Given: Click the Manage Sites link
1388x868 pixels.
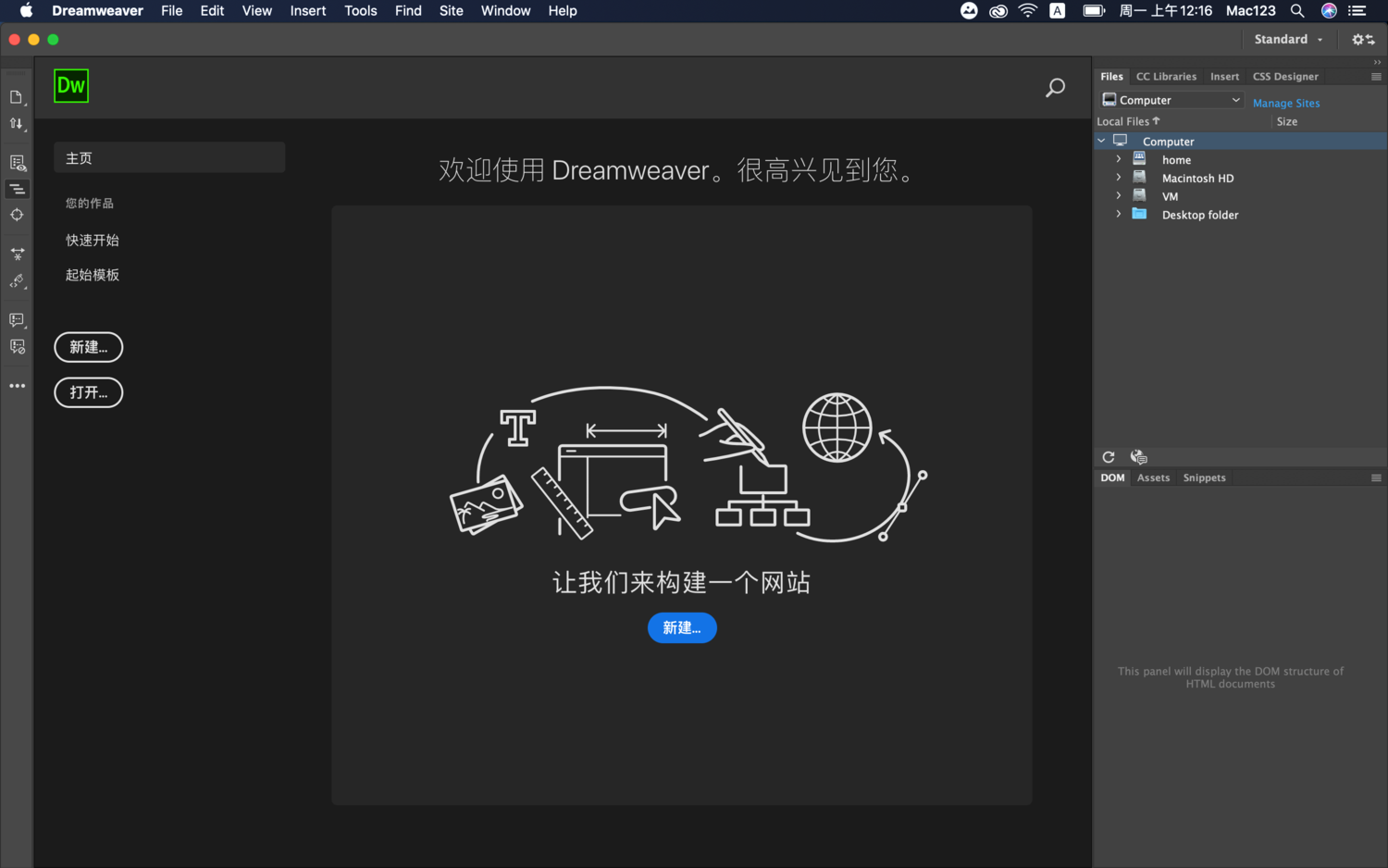Looking at the screenshot, I should (x=1286, y=103).
